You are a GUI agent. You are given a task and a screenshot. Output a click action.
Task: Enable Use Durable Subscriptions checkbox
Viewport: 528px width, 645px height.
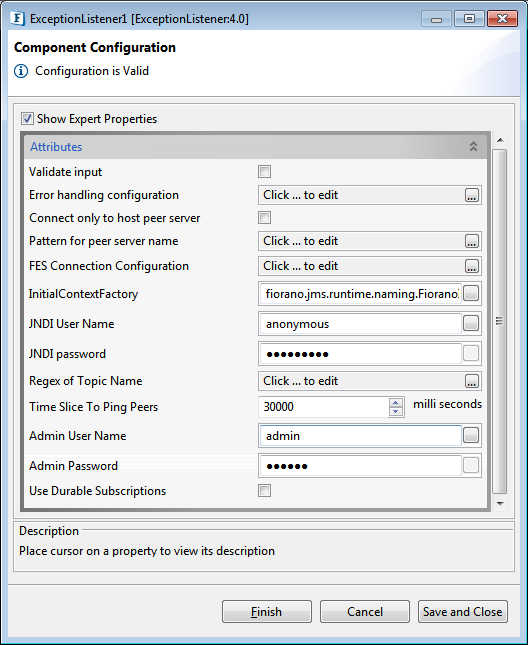pos(264,490)
